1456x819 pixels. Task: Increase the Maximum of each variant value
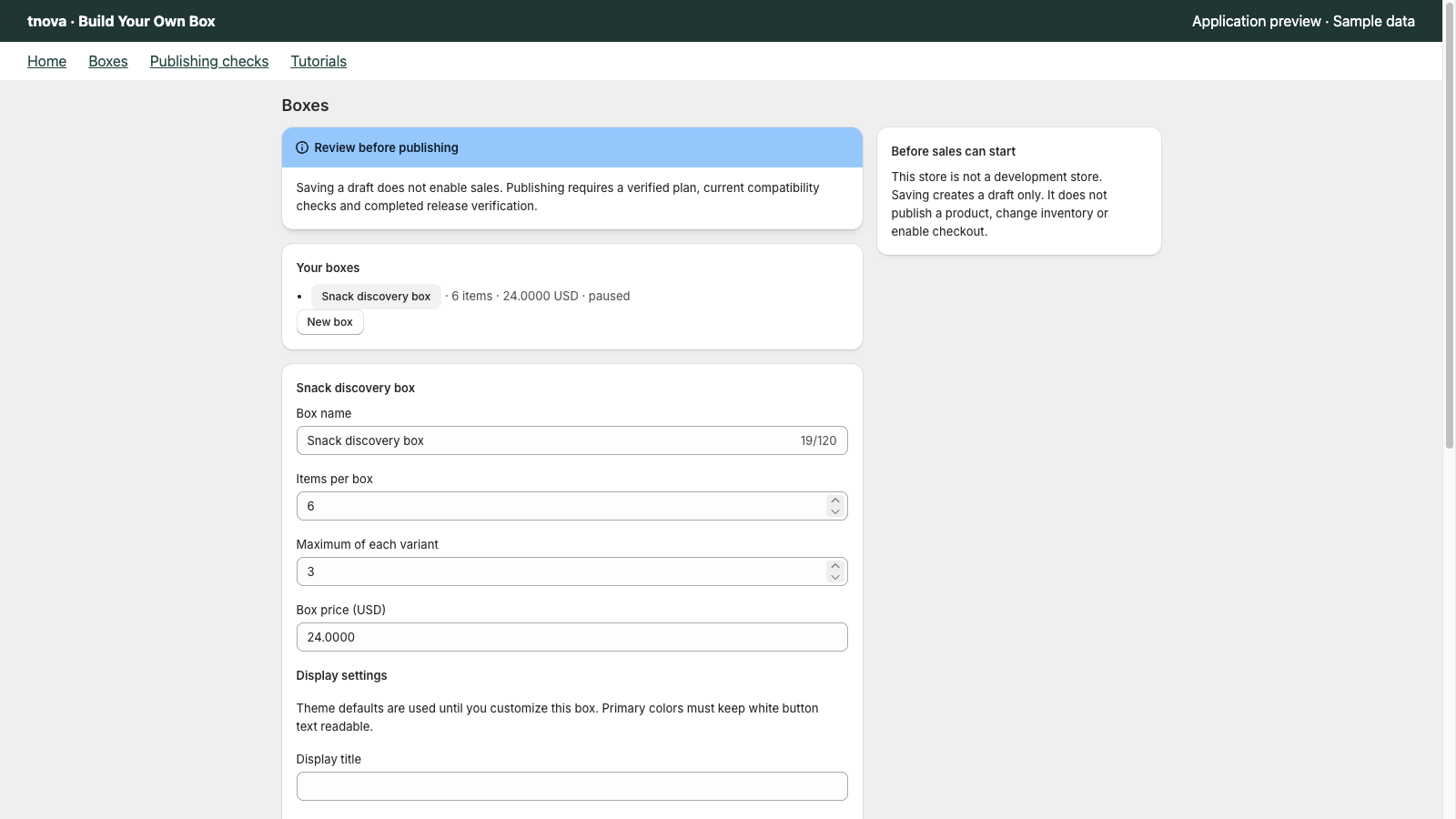(835, 566)
